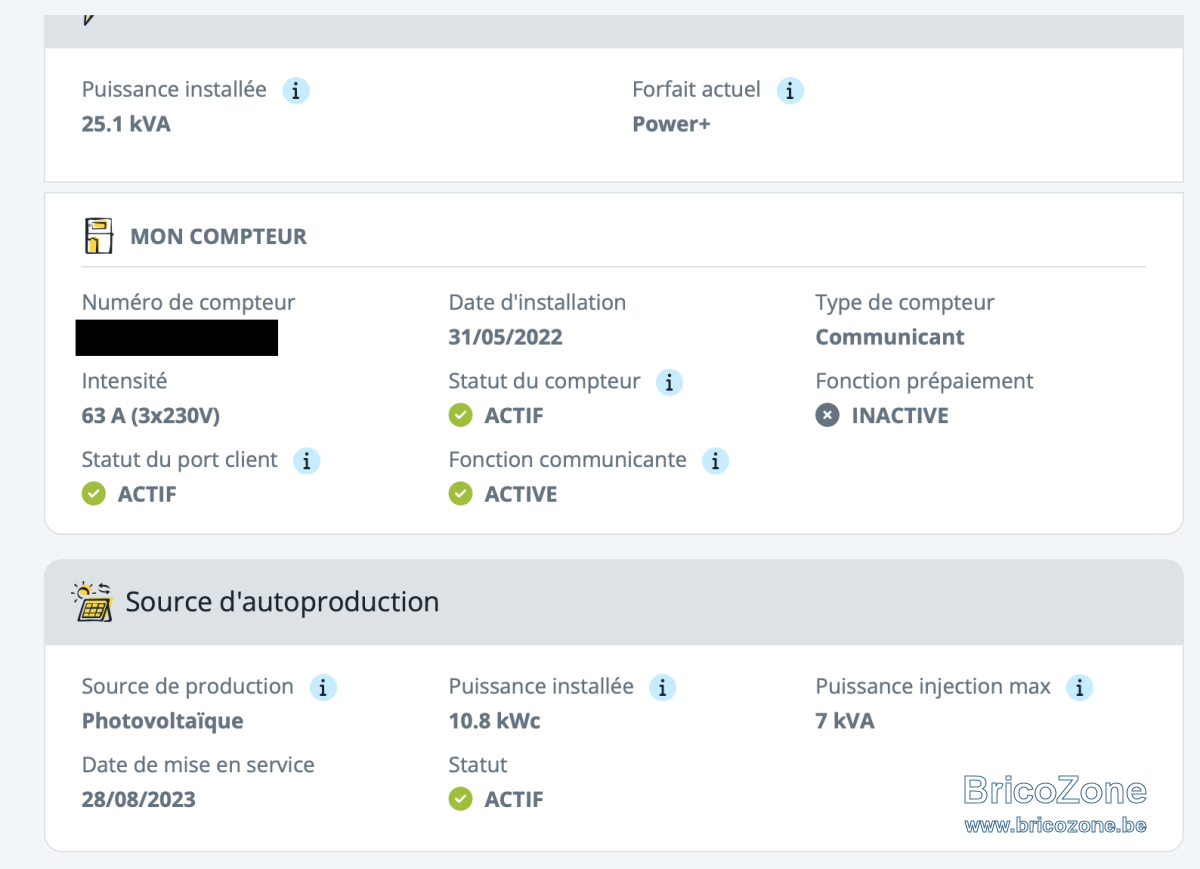Select installation date 31/05/2022
1200x869 pixels.
(x=505, y=337)
